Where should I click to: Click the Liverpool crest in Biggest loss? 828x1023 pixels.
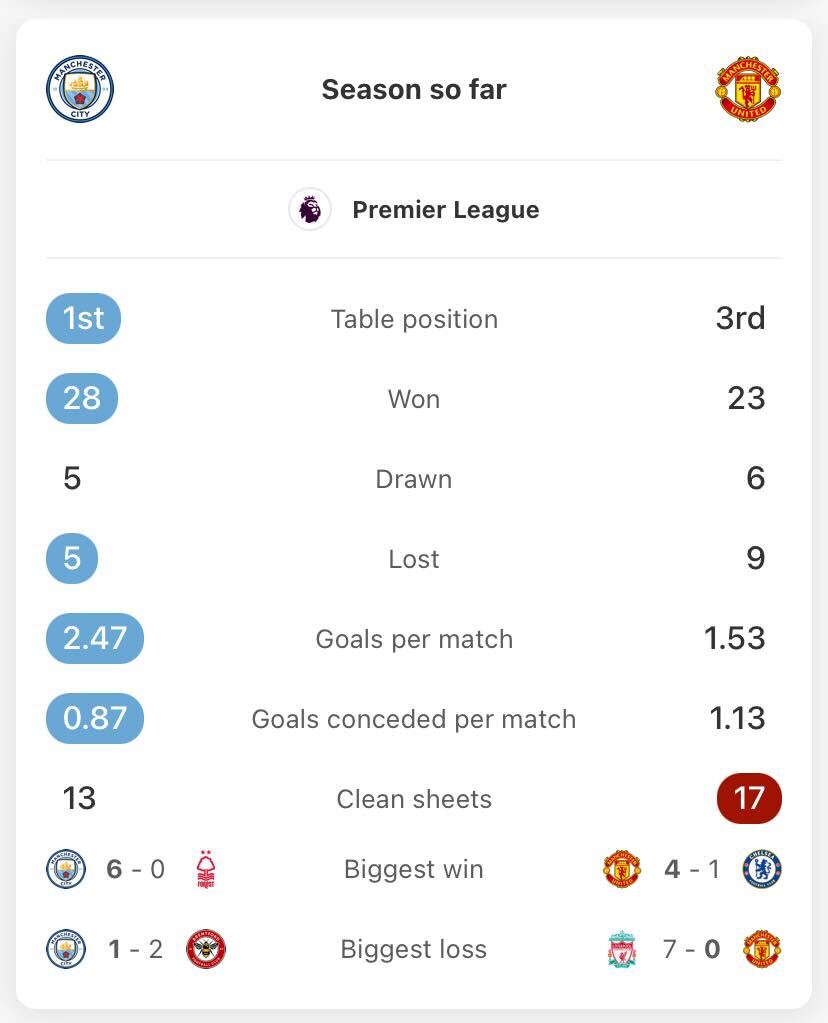coord(622,949)
